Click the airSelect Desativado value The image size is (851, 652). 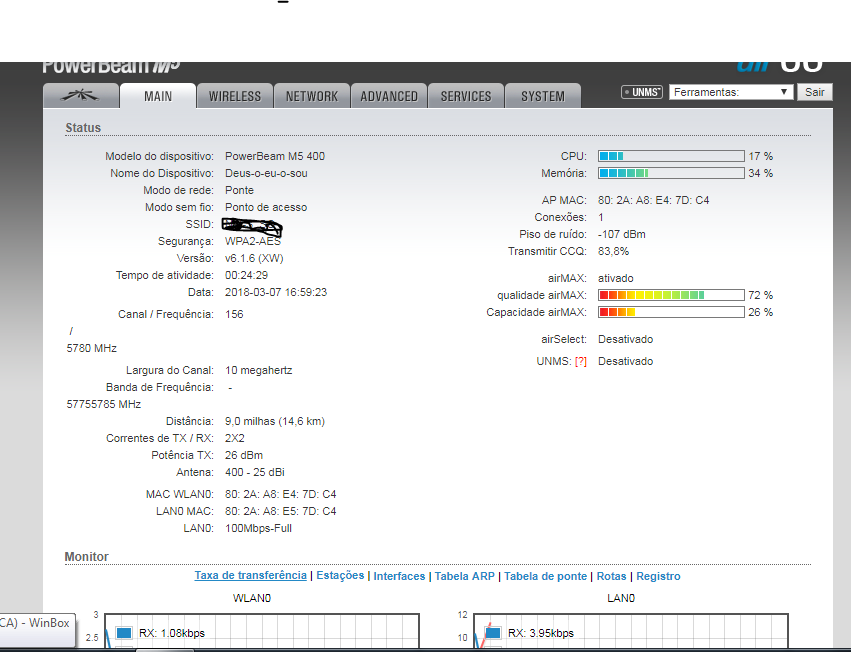click(x=626, y=339)
